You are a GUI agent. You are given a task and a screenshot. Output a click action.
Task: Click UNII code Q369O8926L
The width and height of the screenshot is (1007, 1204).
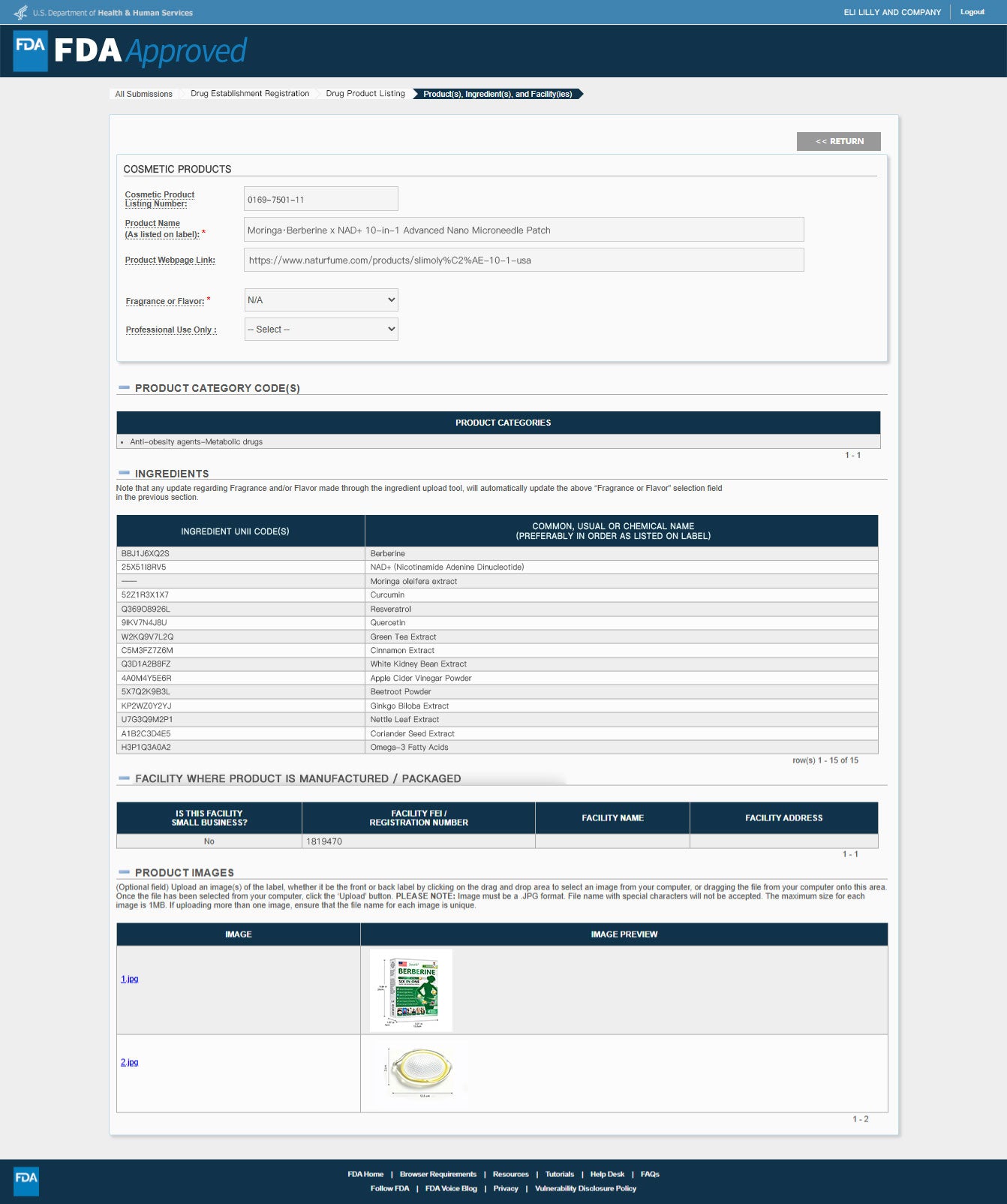(146, 609)
